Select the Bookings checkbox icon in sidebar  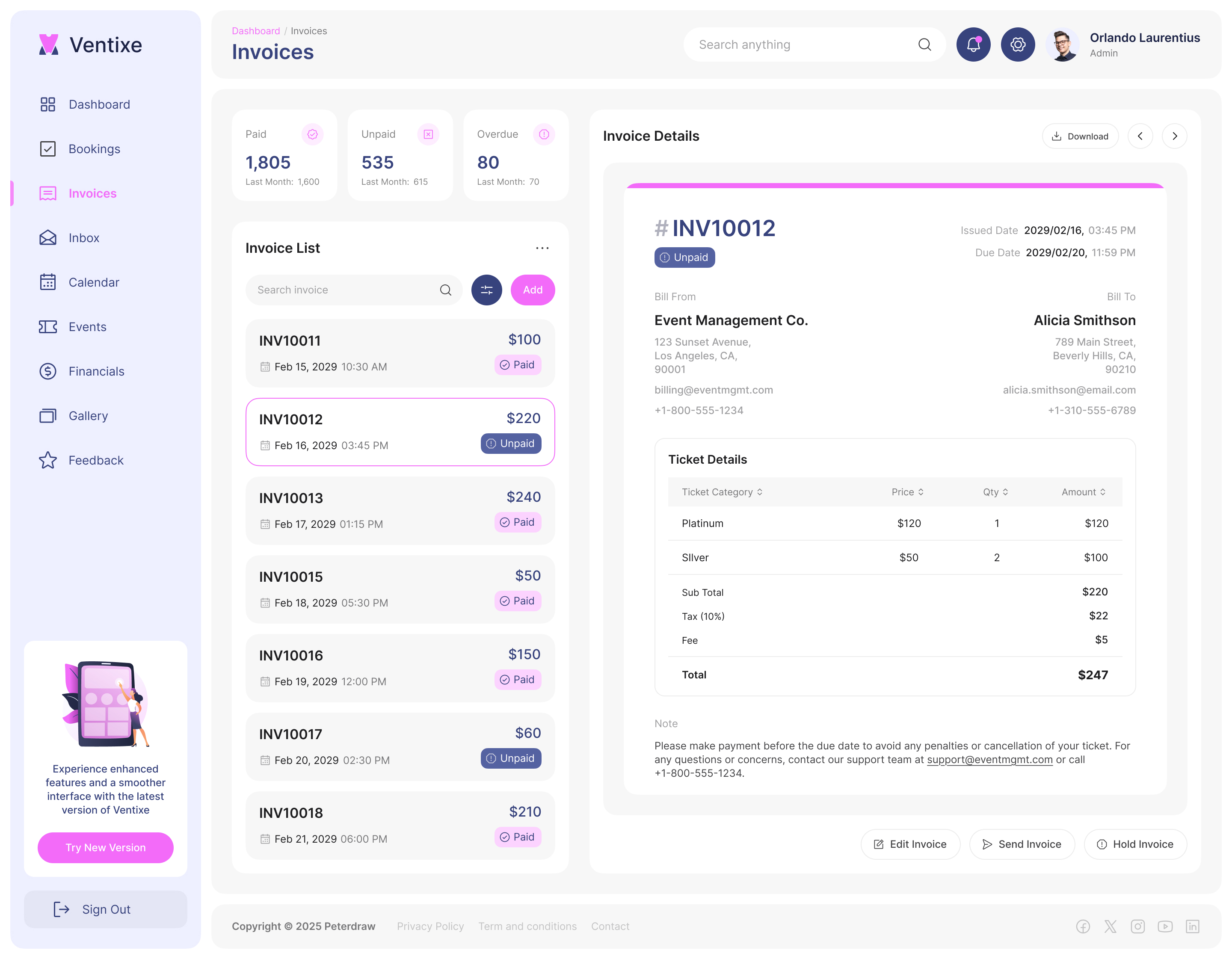pyautogui.click(x=48, y=148)
